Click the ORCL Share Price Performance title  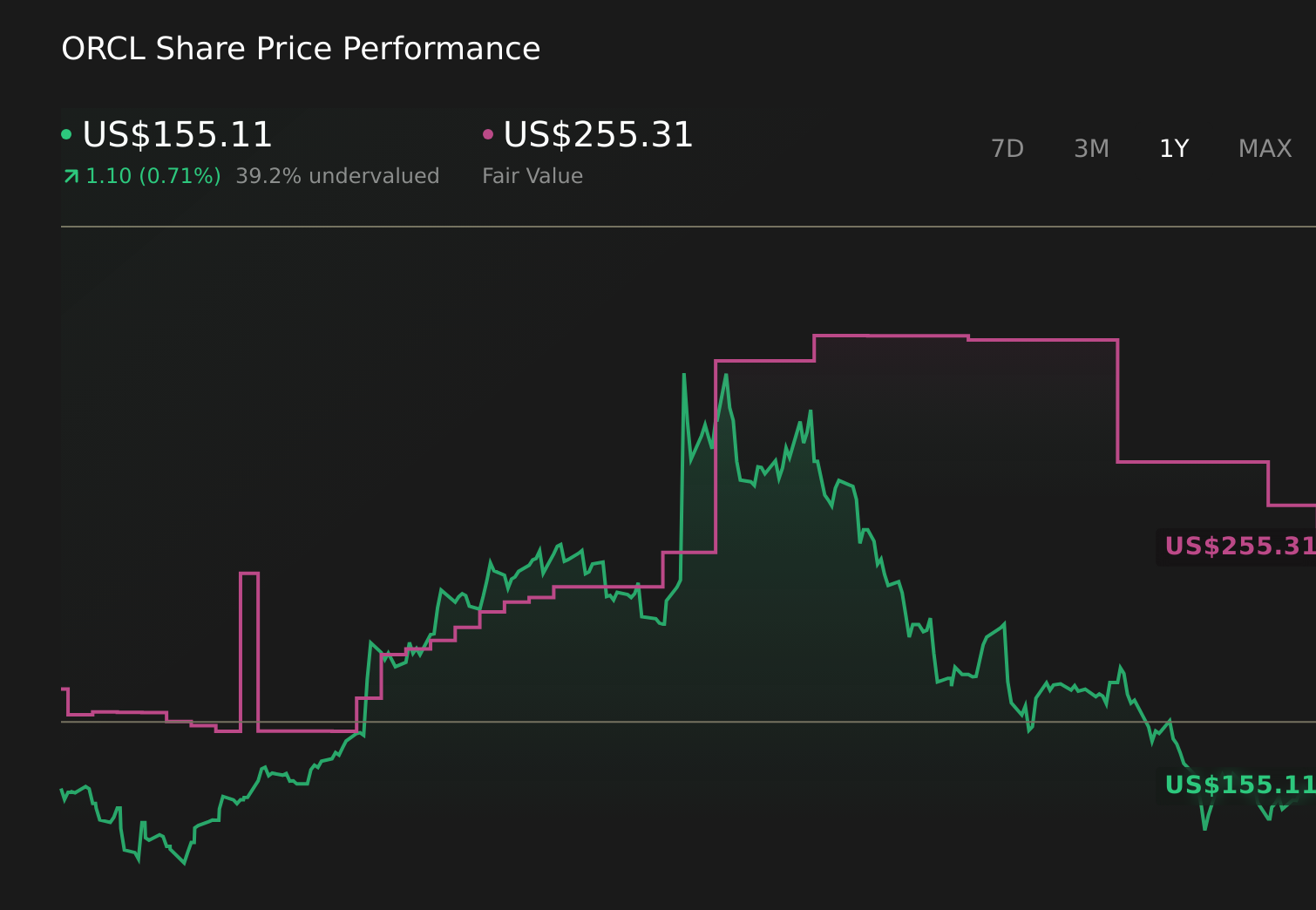pos(301,49)
